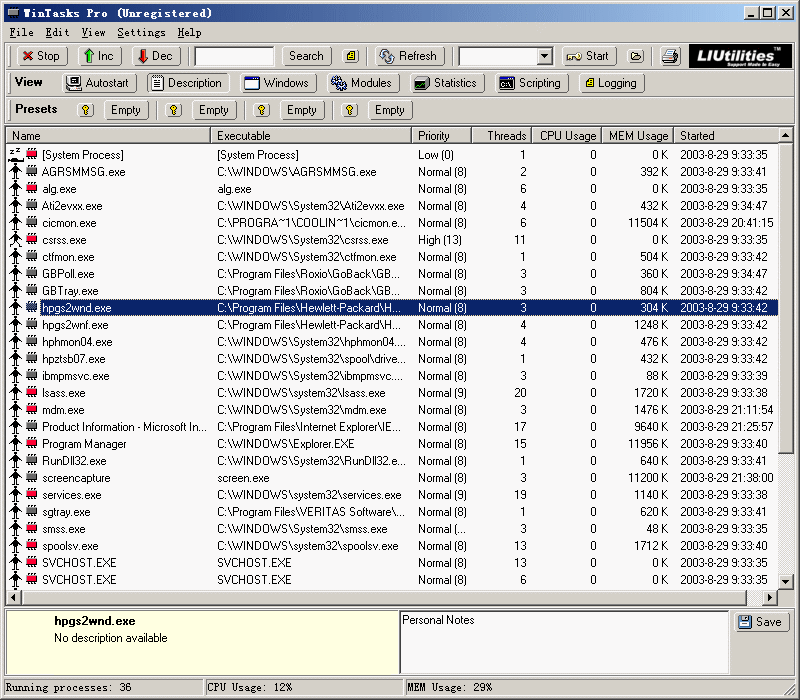The width and height of the screenshot is (800, 700).
Task: Click the yellow notes icon beside Search
Action: 351,56
